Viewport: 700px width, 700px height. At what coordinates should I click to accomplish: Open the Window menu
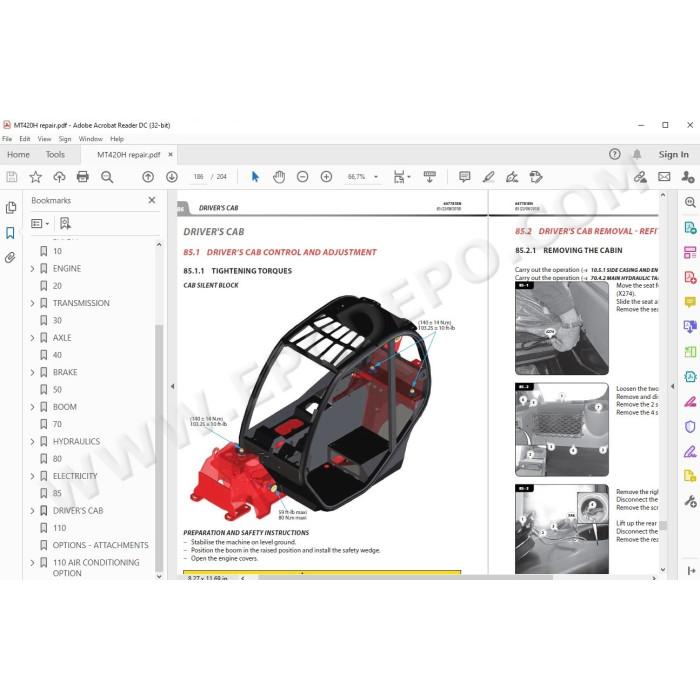(x=91, y=139)
